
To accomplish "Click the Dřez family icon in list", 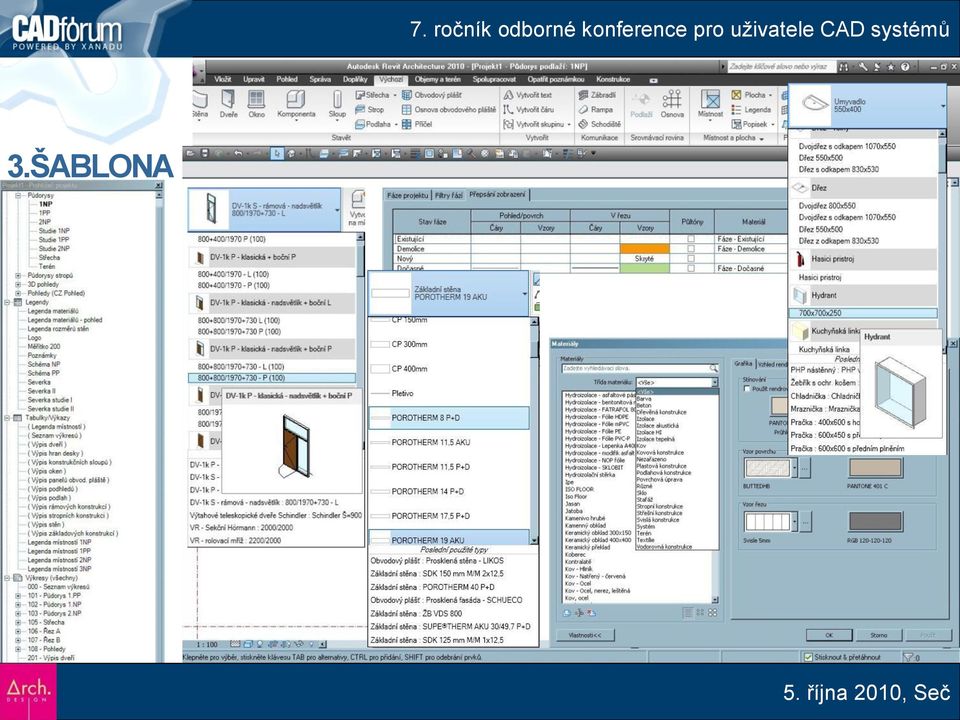I will (800, 188).
